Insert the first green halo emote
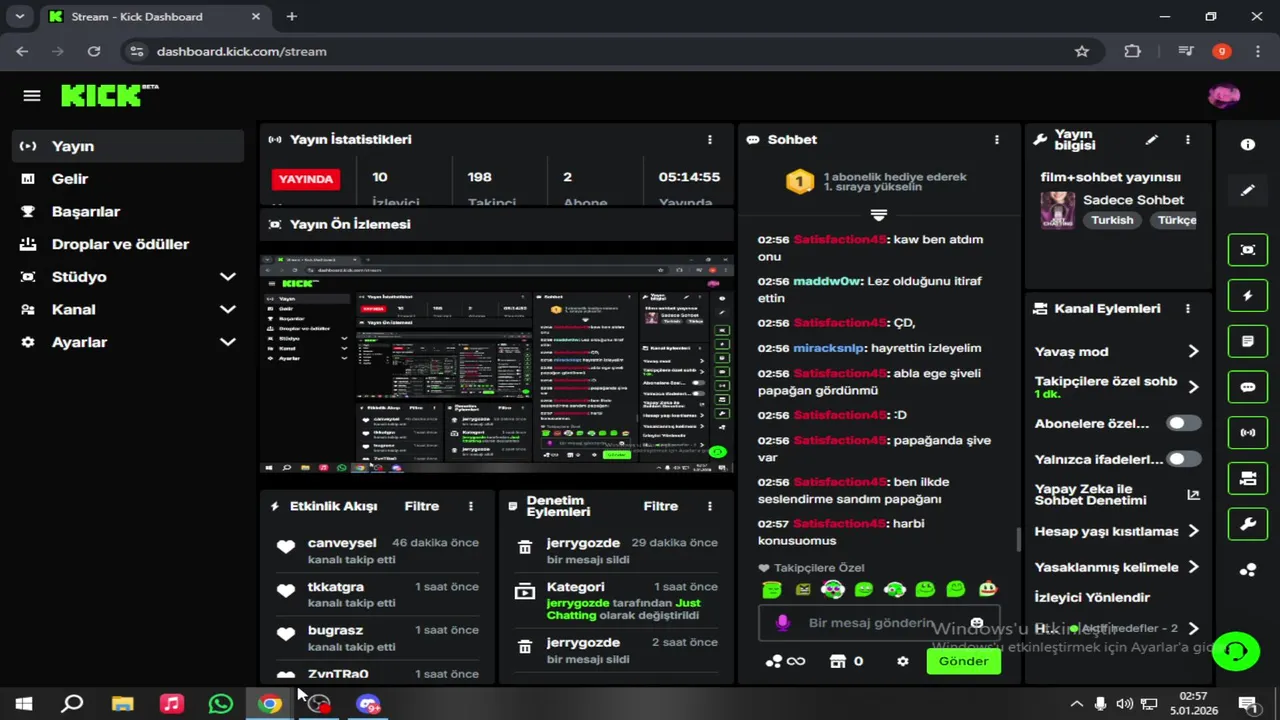 [x=771, y=590]
